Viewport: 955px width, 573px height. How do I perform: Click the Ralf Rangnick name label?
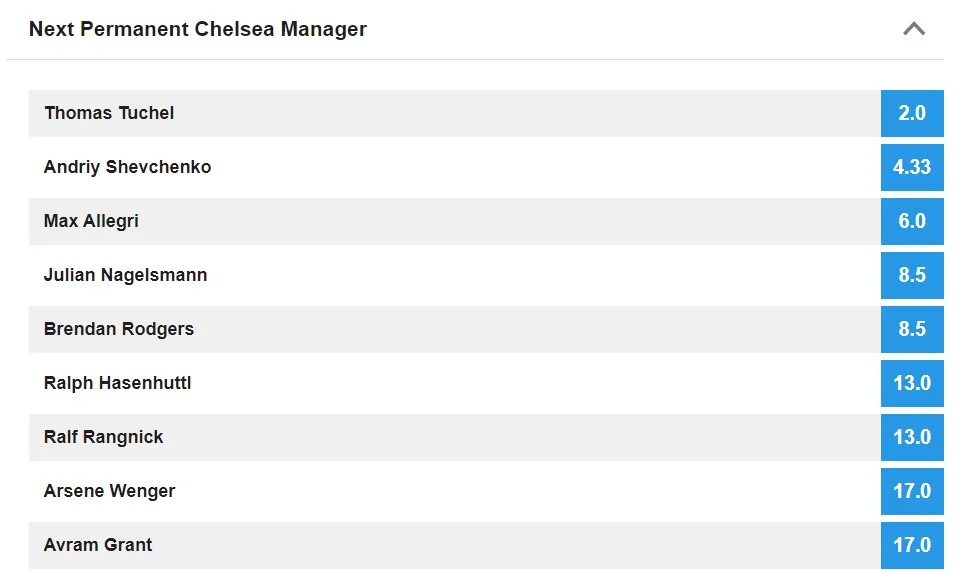coord(103,437)
